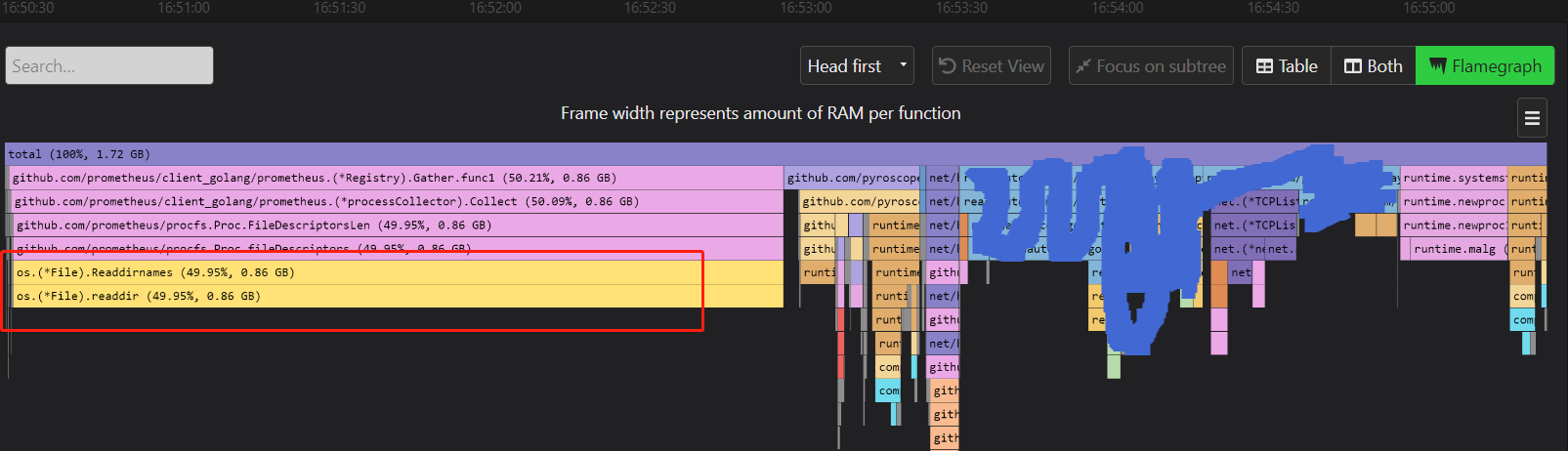Switch to Both view
The image size is (1568, 451).
1374,65
